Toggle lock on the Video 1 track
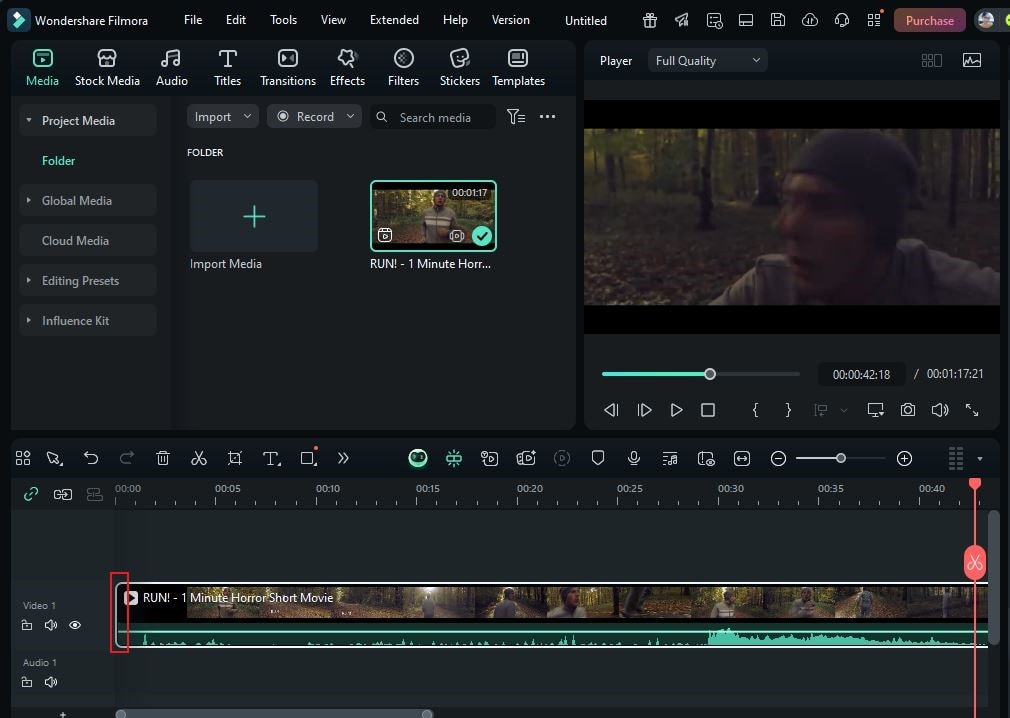The height and width of the screenshot is (718, 1010). pos(26,625)
